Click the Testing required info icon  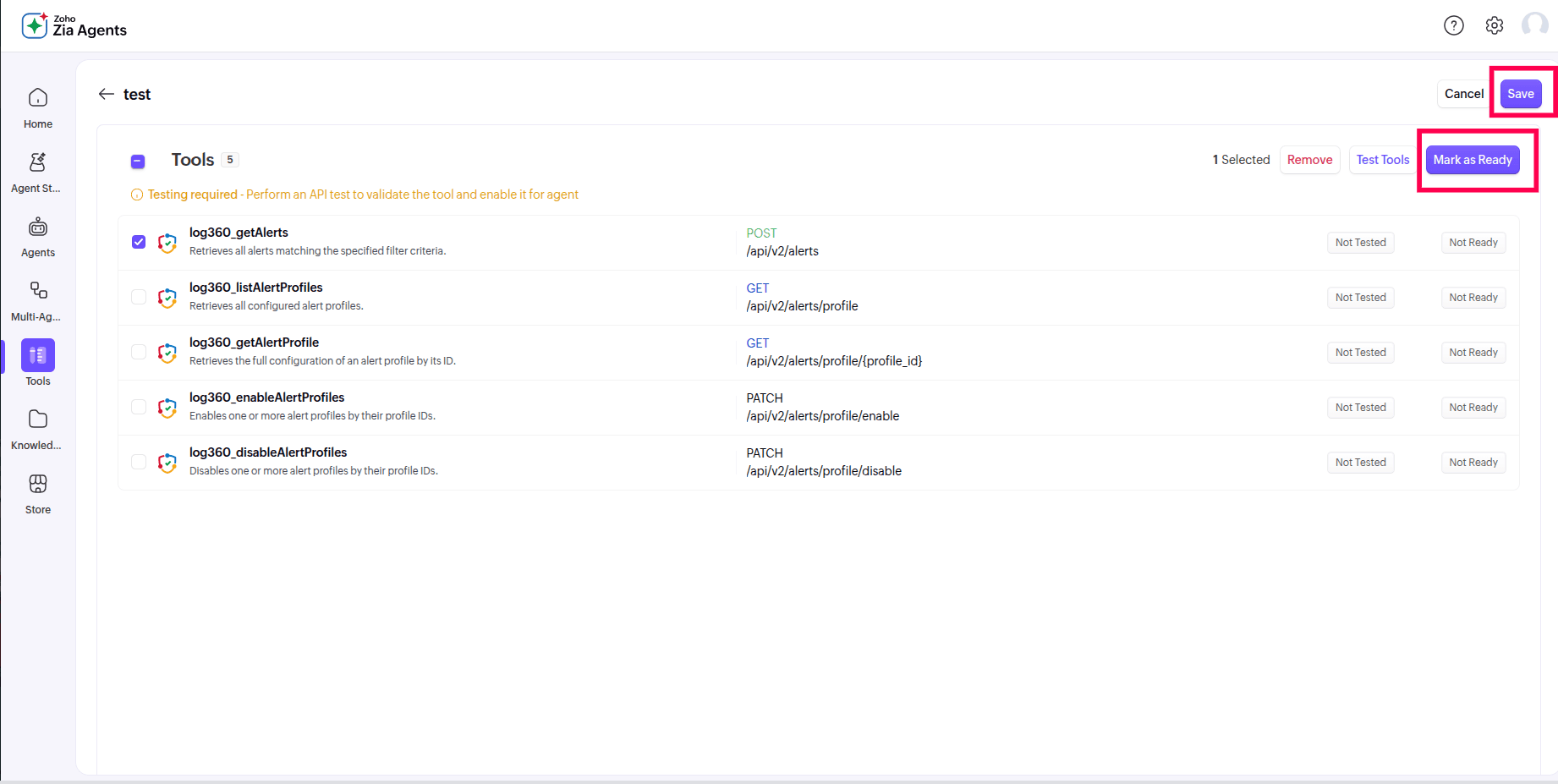137,195
